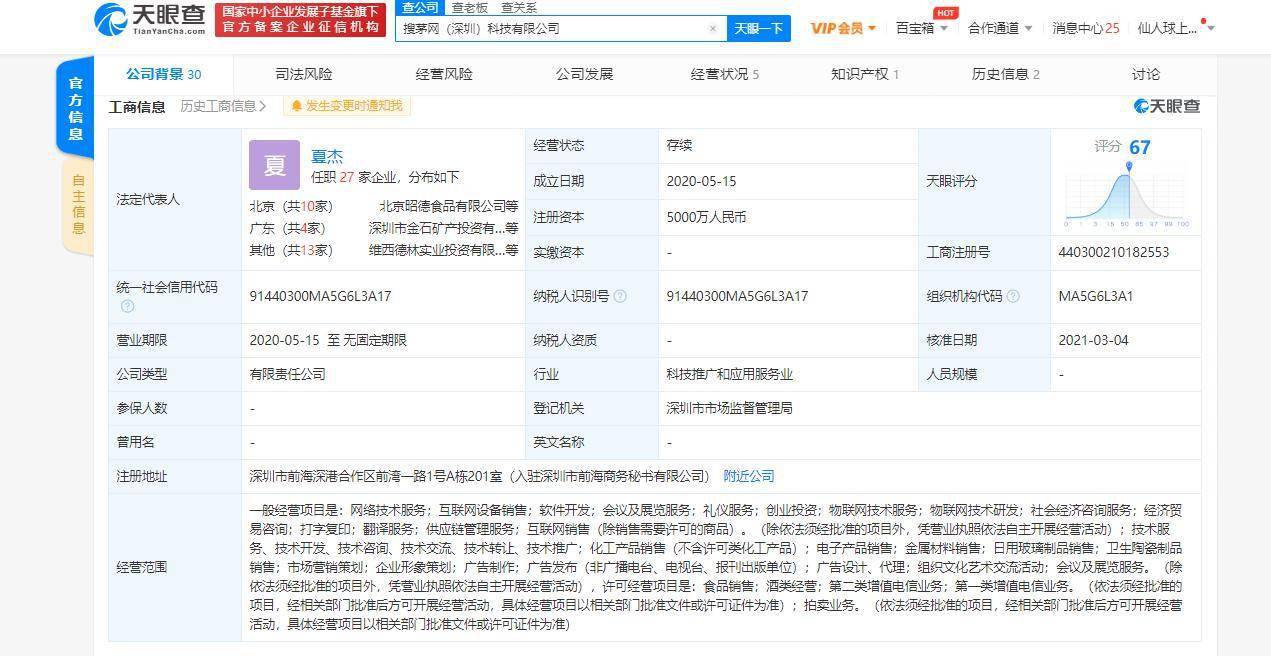Click the 工商注册号 value 440300210182553
The width and height of the screenshot is (1271, 656).
(1113, 252)
